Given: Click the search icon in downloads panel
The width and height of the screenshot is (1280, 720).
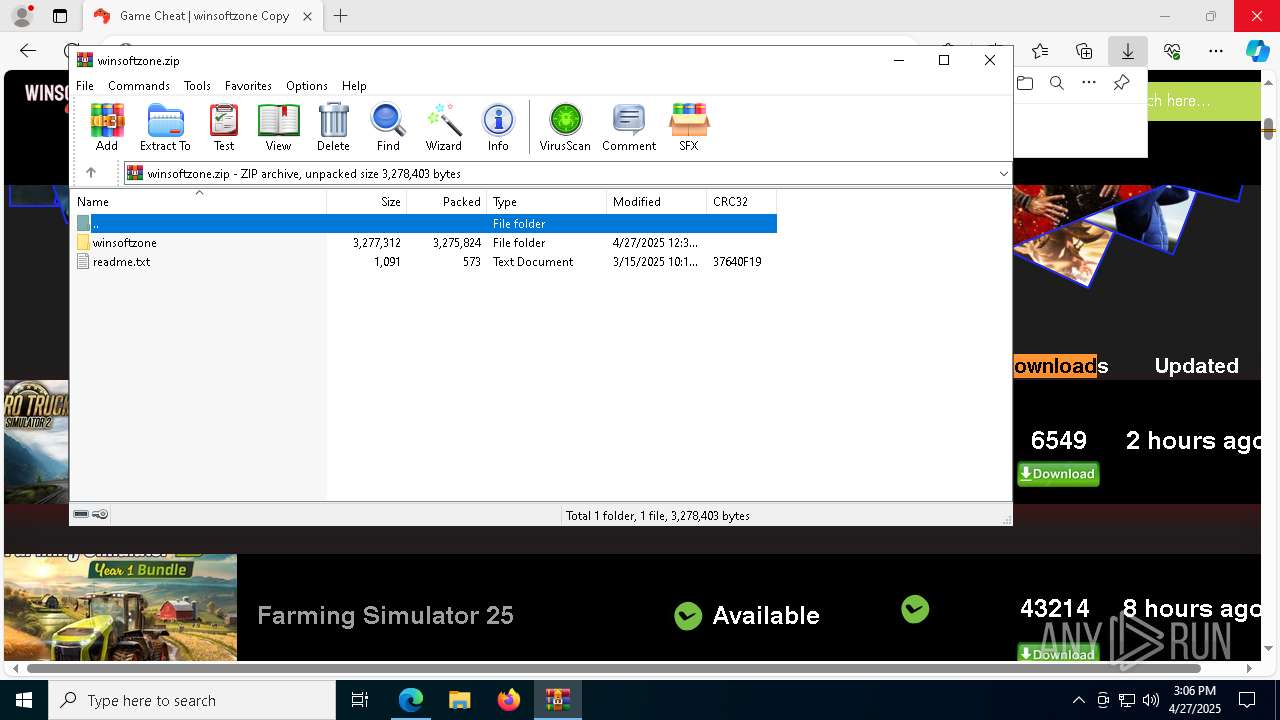Looking at the screenshot, I should [1056, 83].
